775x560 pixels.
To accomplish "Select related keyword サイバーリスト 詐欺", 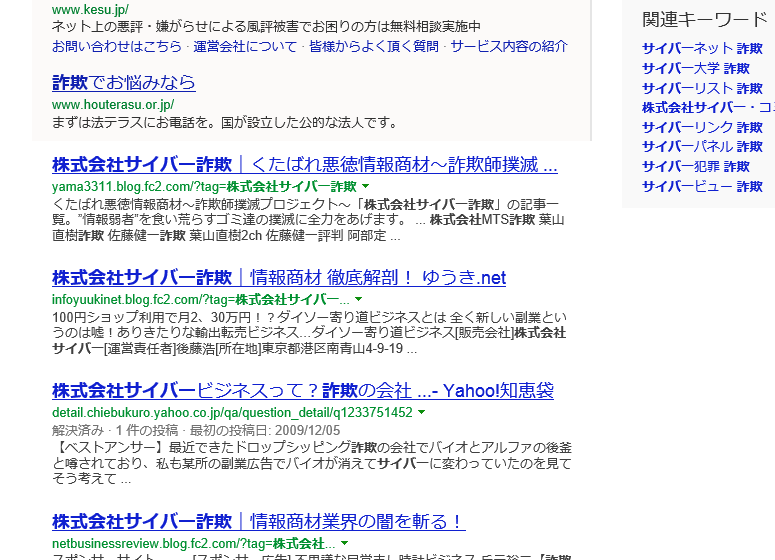I will (x=702, y=88).
